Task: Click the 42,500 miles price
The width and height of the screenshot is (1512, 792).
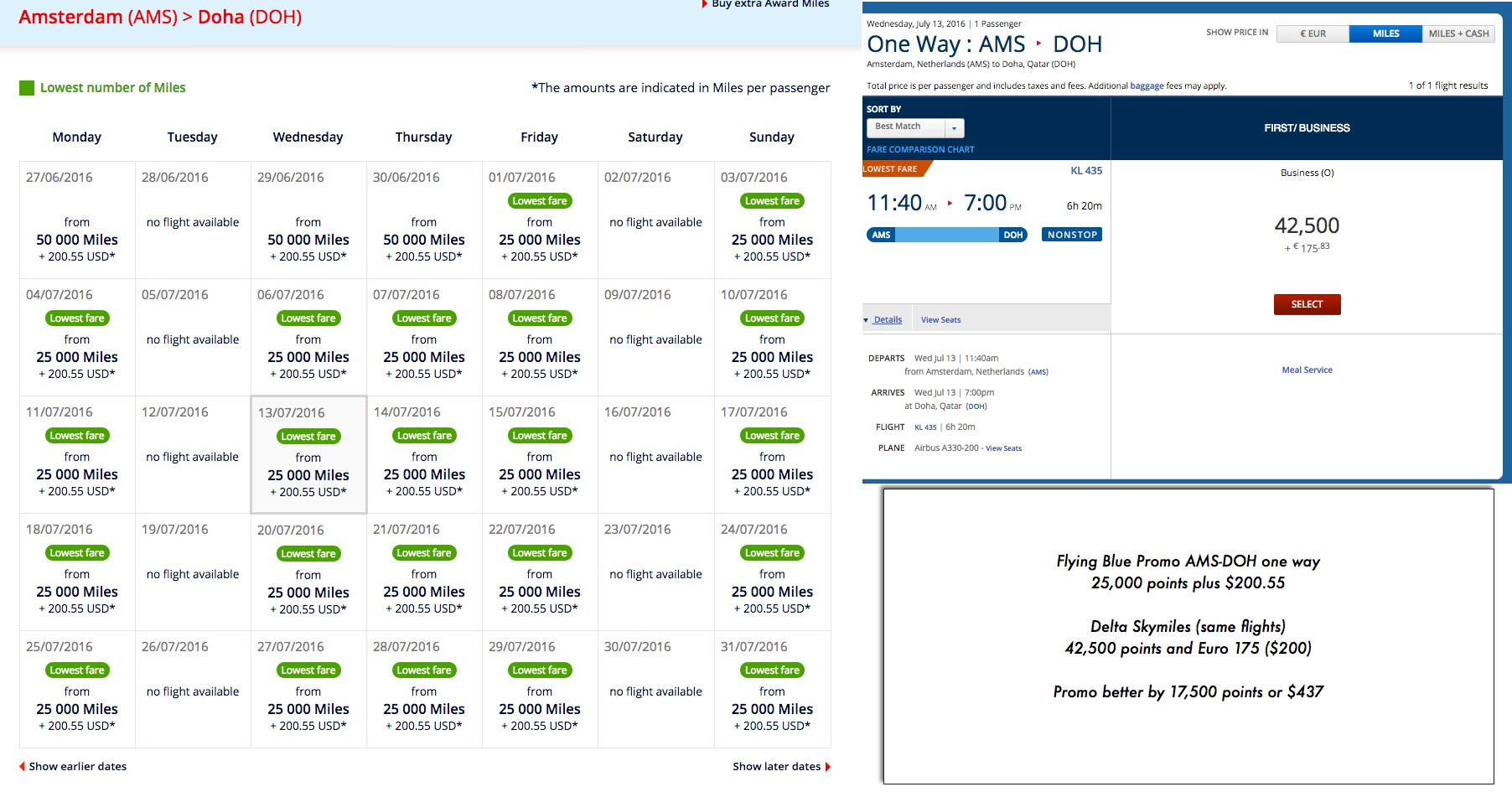Action: (x=1307, y=225)
